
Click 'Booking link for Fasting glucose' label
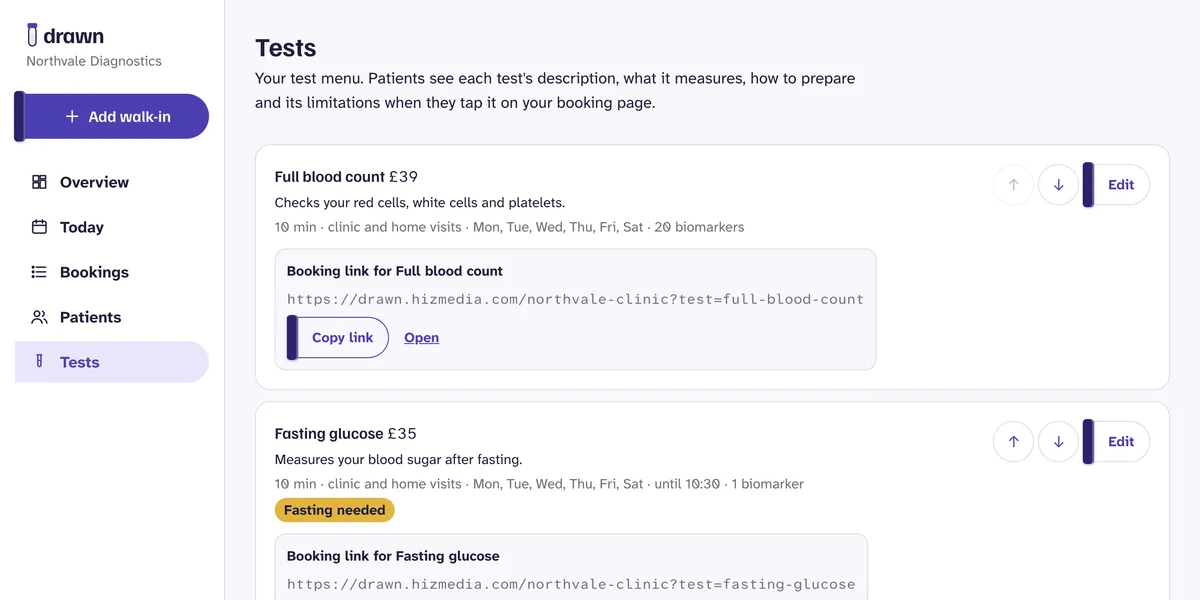point(393,556)
